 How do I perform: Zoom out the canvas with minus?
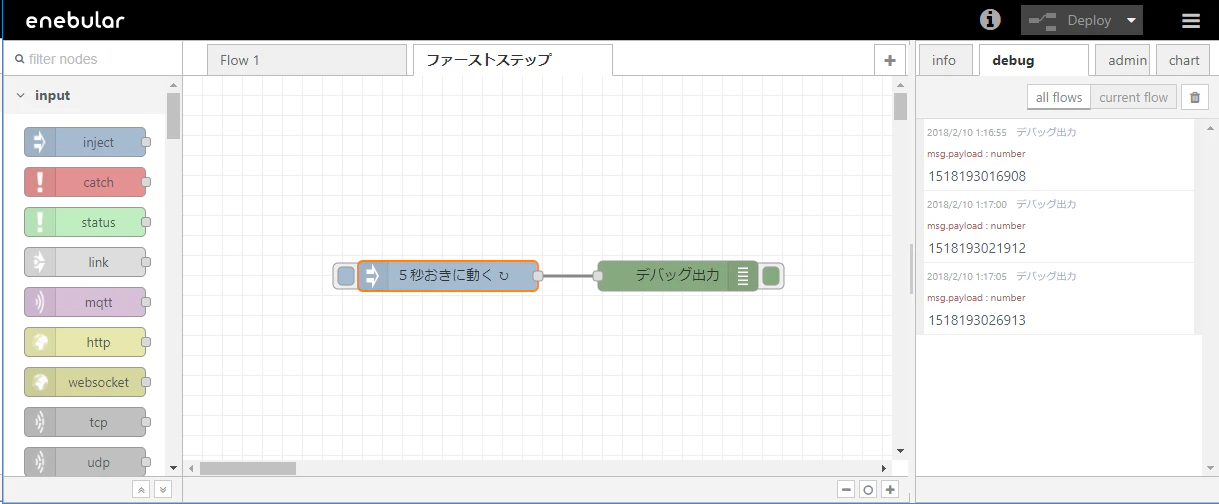846,490
